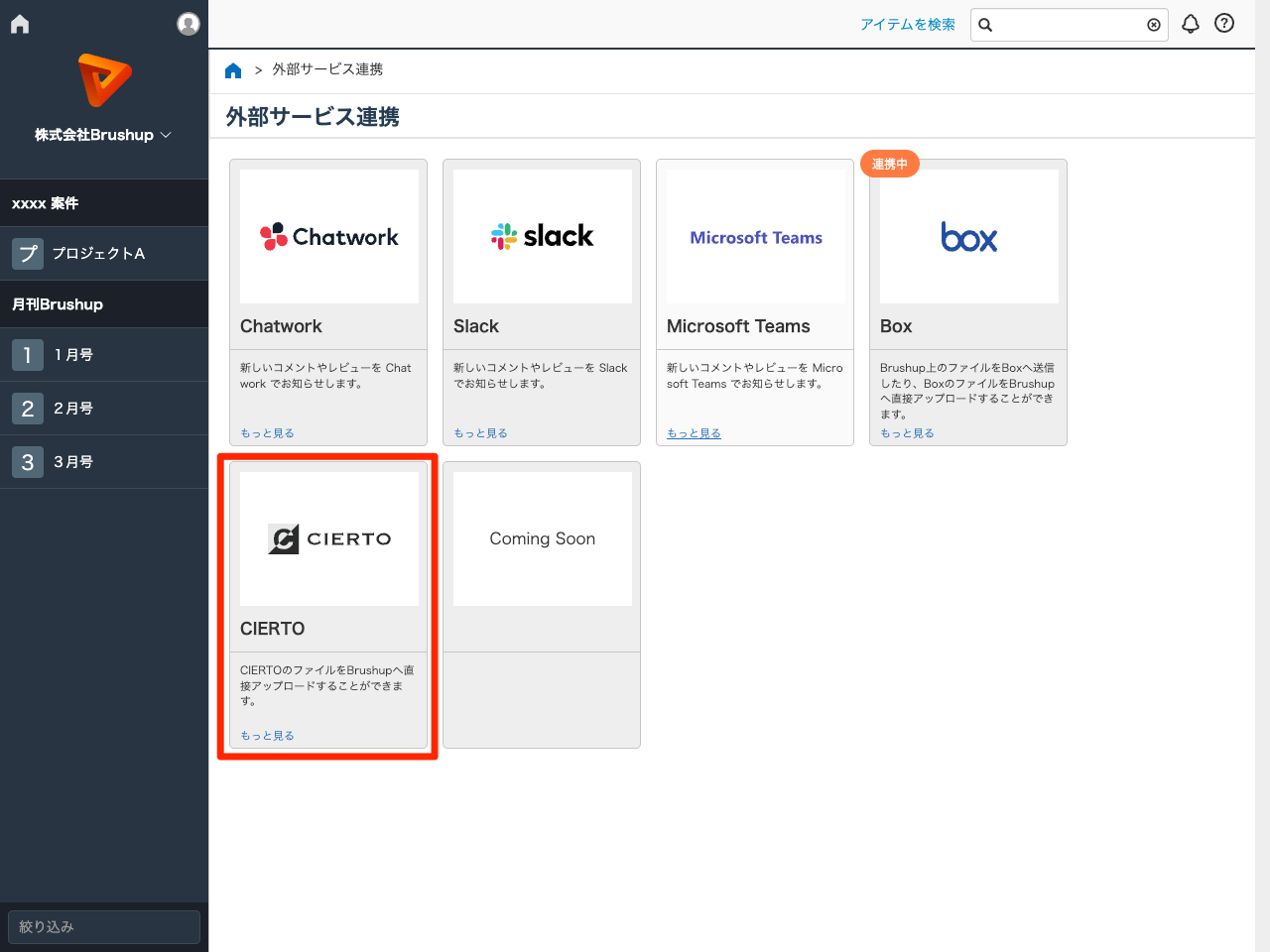Clear the search field with x icon
The height and width of the screenshot is (952, 1270).
pyautogui.click(x=1154, y=25)
